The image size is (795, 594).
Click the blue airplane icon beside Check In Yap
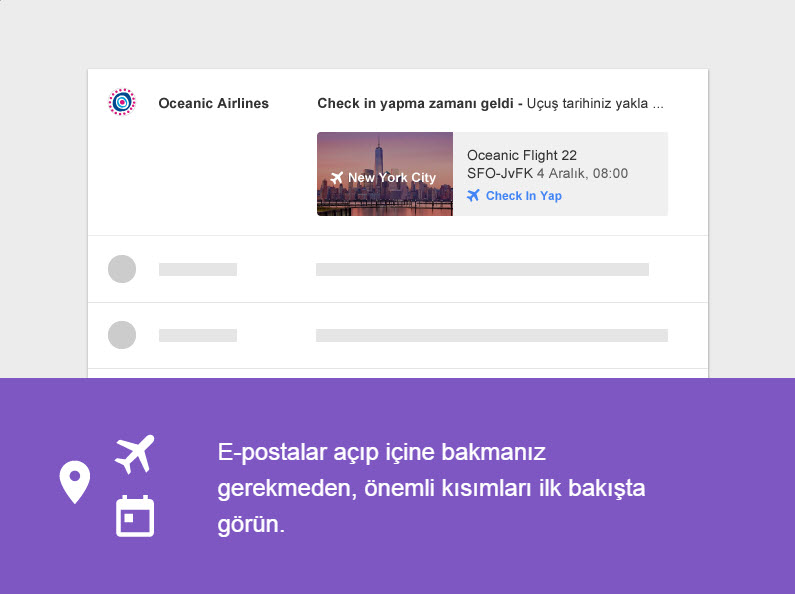pos(474,196)
